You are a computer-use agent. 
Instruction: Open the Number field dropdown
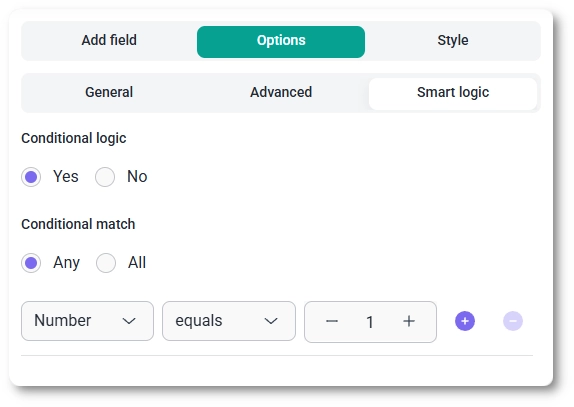coord(87,321)
